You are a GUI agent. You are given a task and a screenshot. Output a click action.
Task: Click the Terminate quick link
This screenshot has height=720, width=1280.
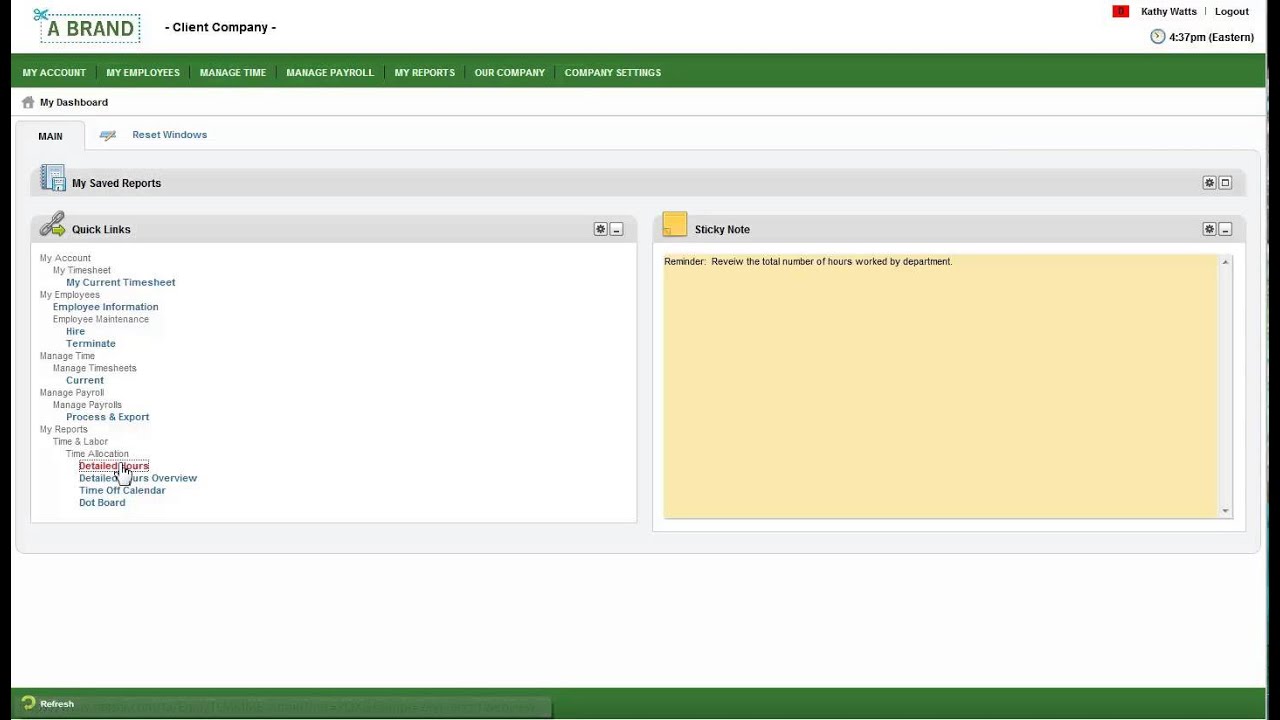pyautogui.click(x=90, y=343)
